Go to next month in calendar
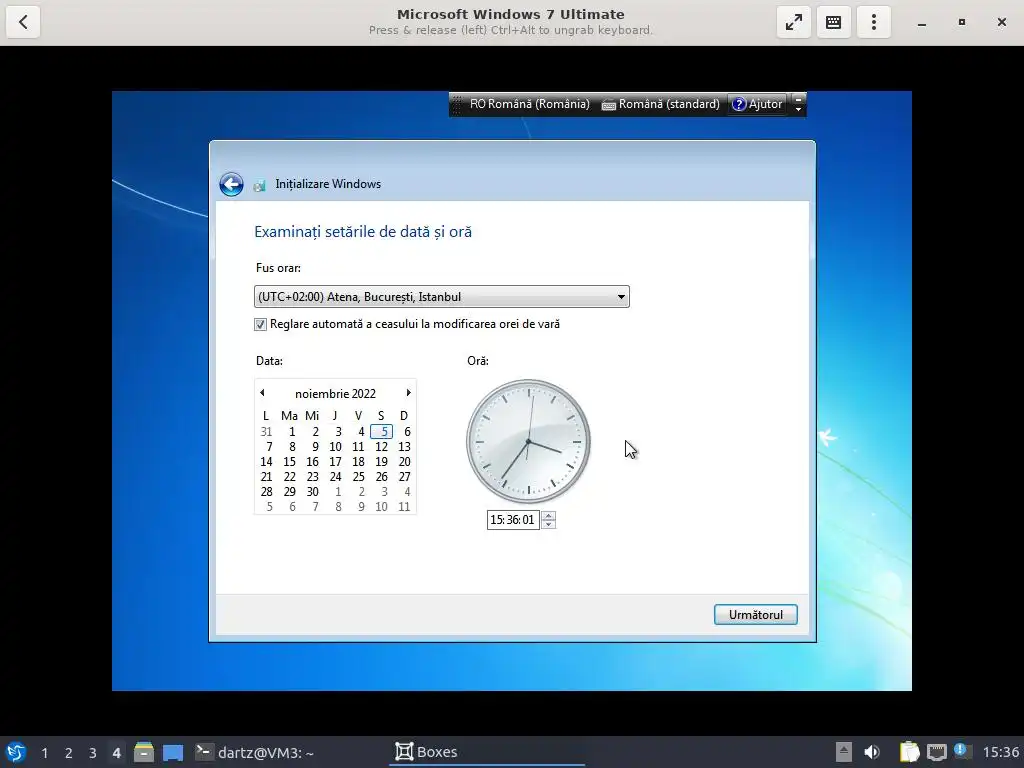 tap(408, 392)
